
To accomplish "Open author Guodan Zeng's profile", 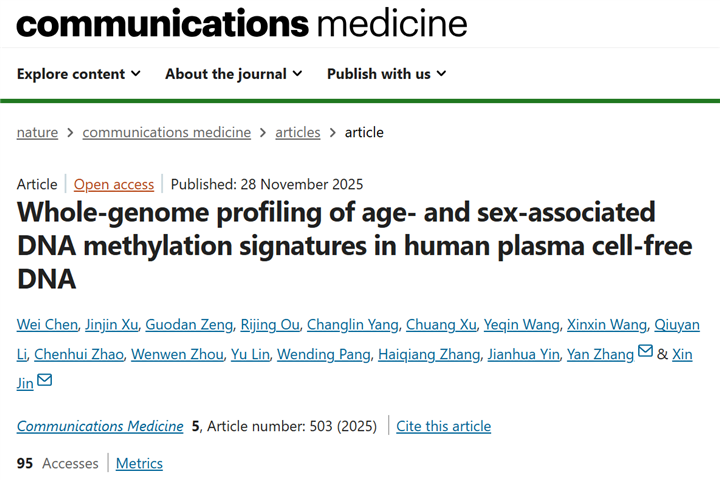I will tap(189, 325).
